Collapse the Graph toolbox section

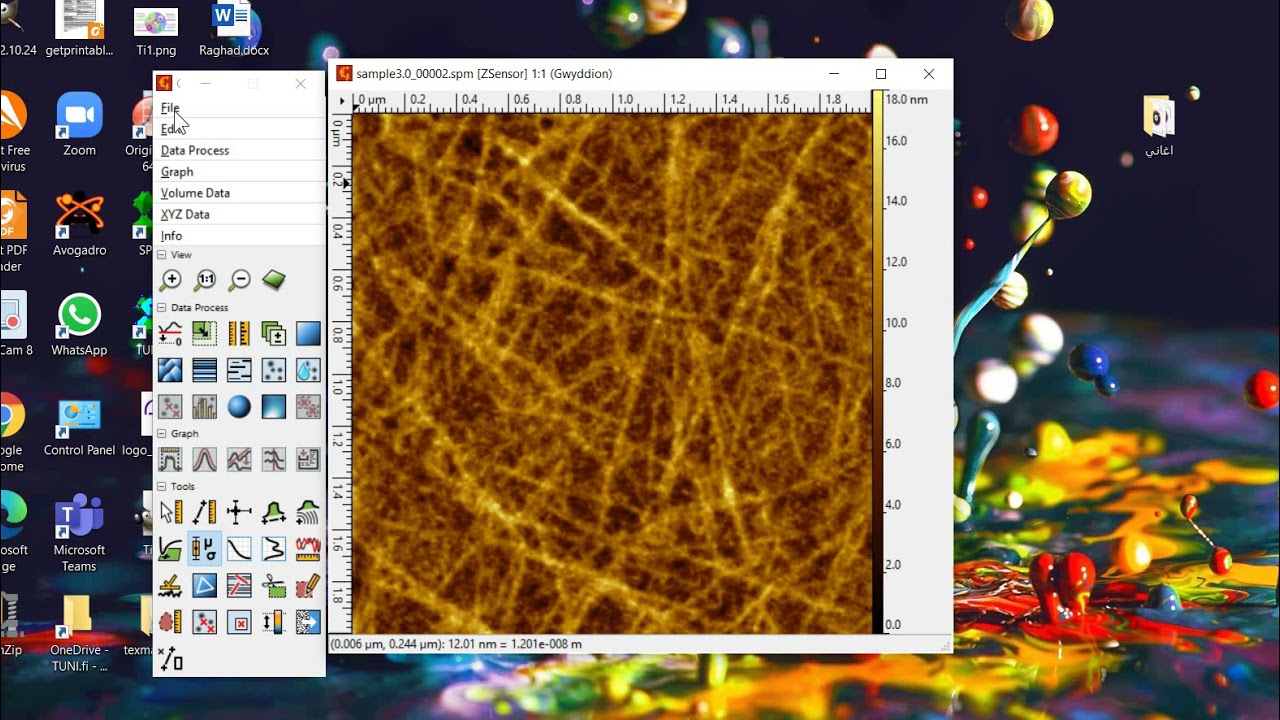pyautogui.click(x=162, y=434)
